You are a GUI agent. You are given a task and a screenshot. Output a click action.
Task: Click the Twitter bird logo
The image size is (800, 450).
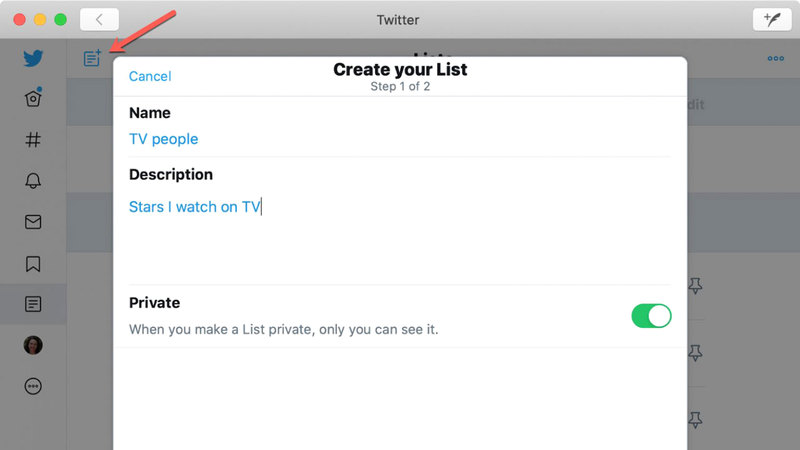(x=33, y=58)
